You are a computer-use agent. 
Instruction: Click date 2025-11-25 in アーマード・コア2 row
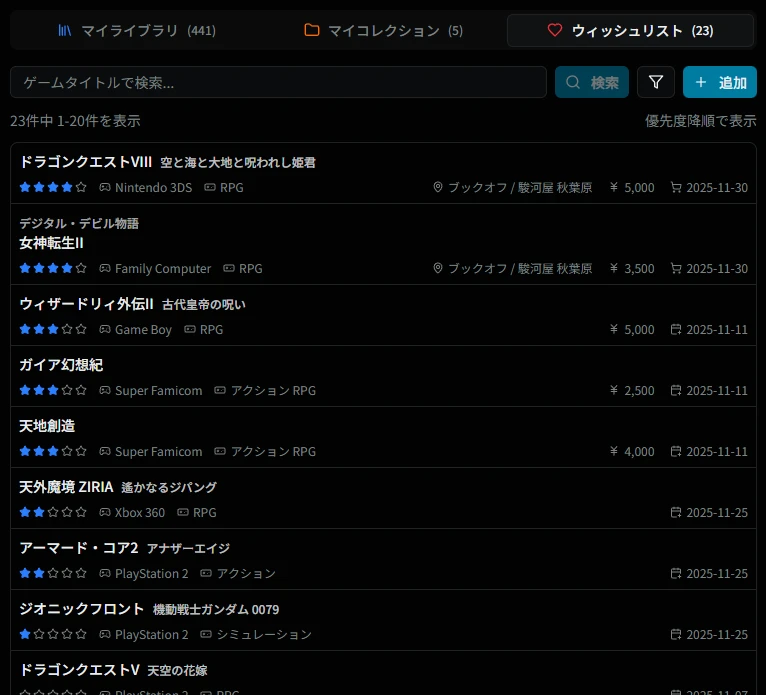tap(717, 574)
